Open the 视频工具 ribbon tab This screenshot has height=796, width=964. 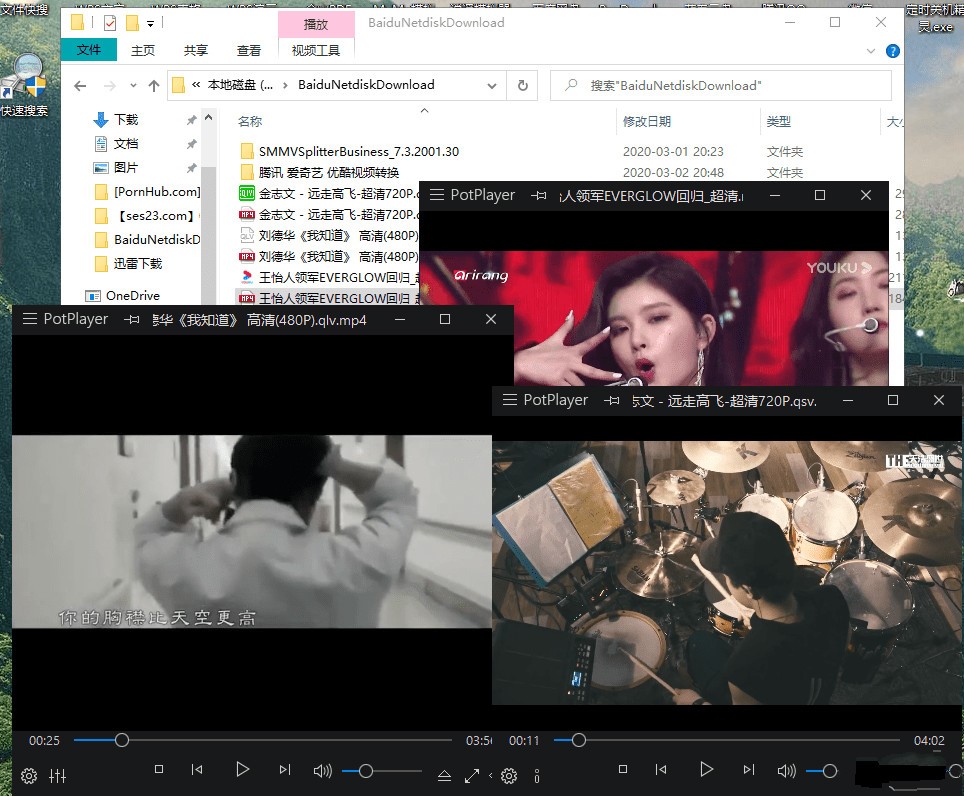(x=316, y=50)
